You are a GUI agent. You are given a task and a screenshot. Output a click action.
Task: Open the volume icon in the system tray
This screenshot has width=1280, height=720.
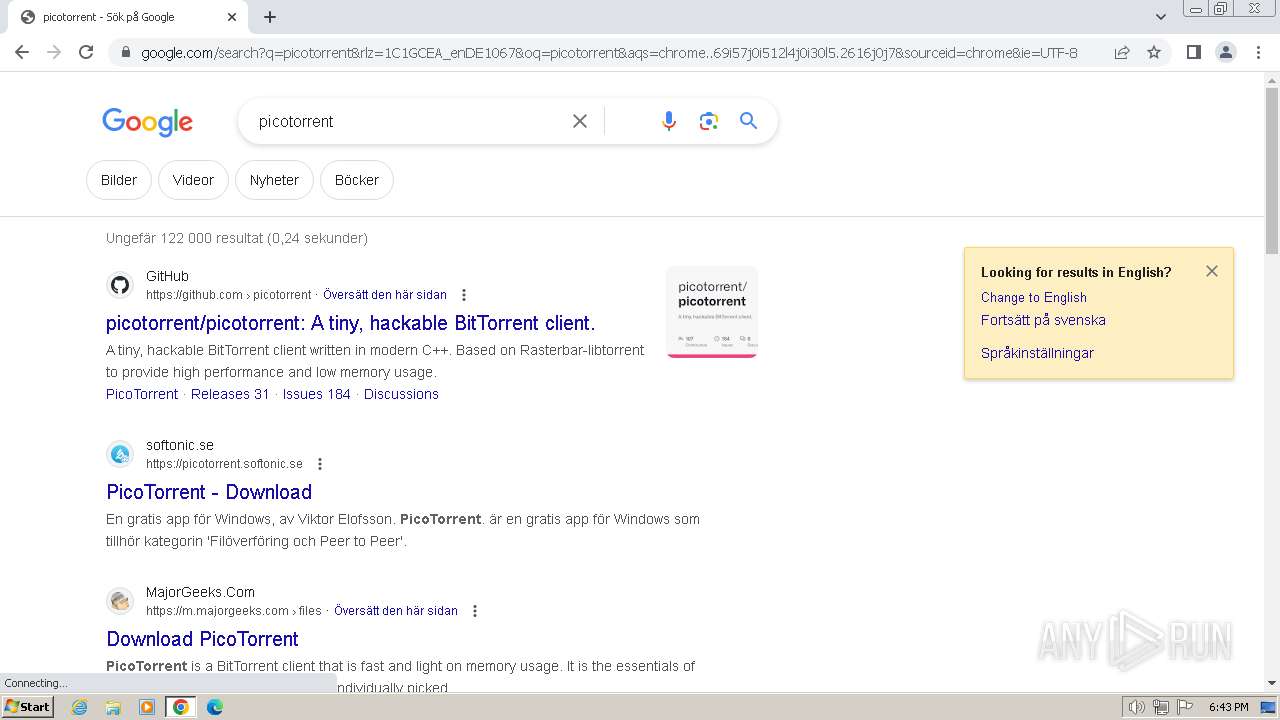point(1137,707)
